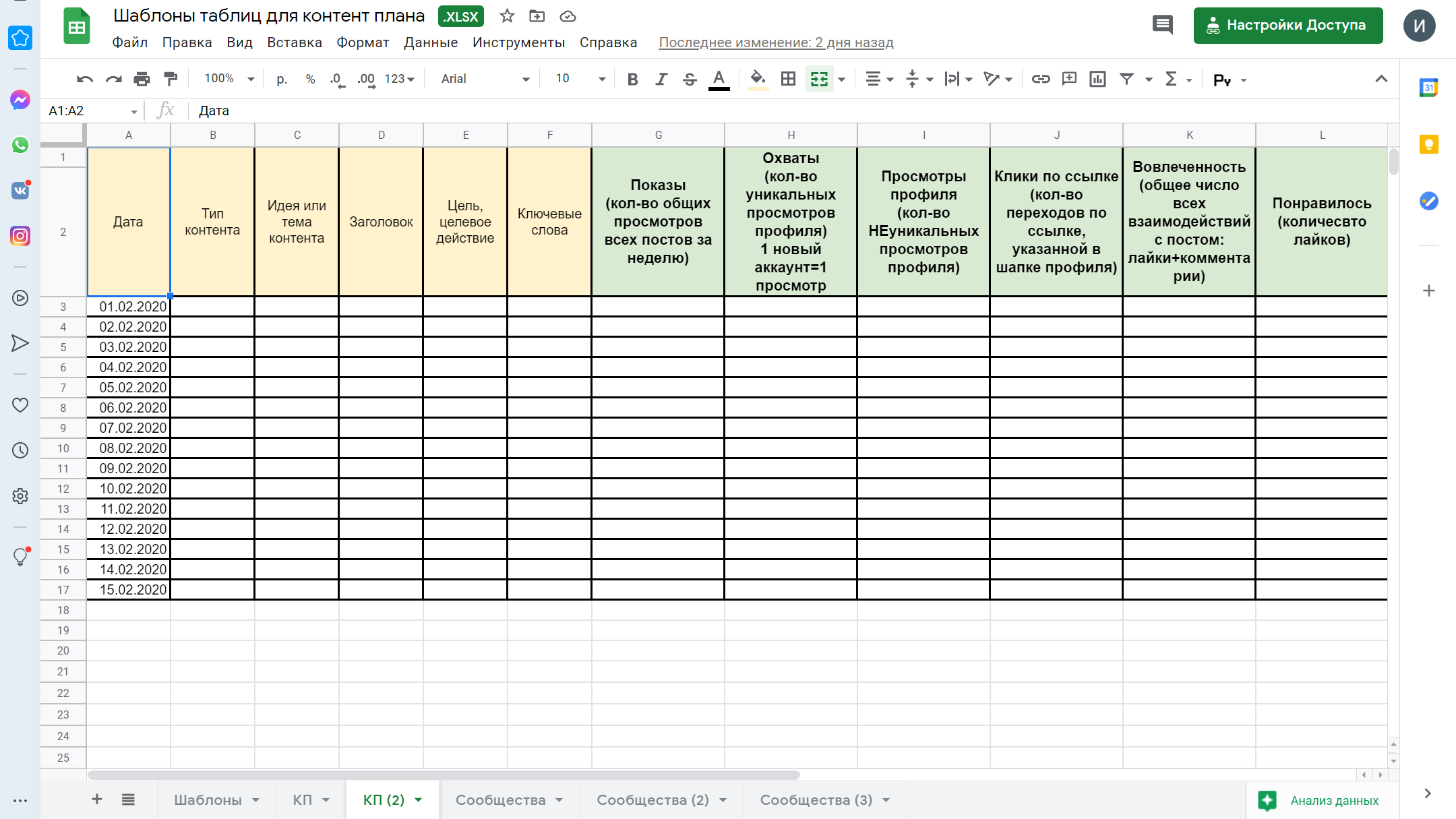Open the fill color bucket picker
The width and height of the screenshot is (1456, 819).
pyautogui.click(x=758, y=79)
